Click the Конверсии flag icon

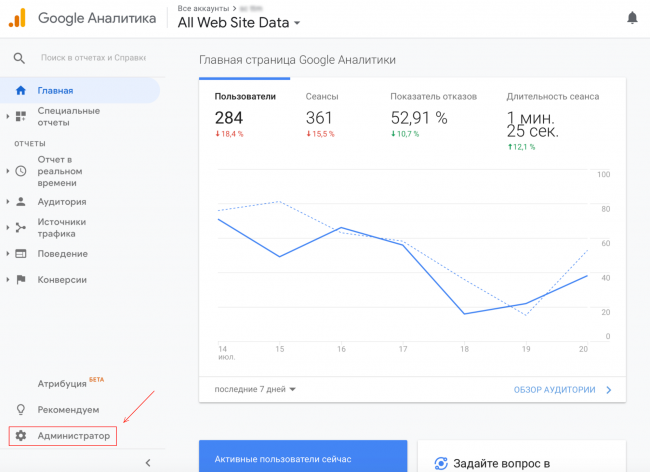click(x=20, y=280)
